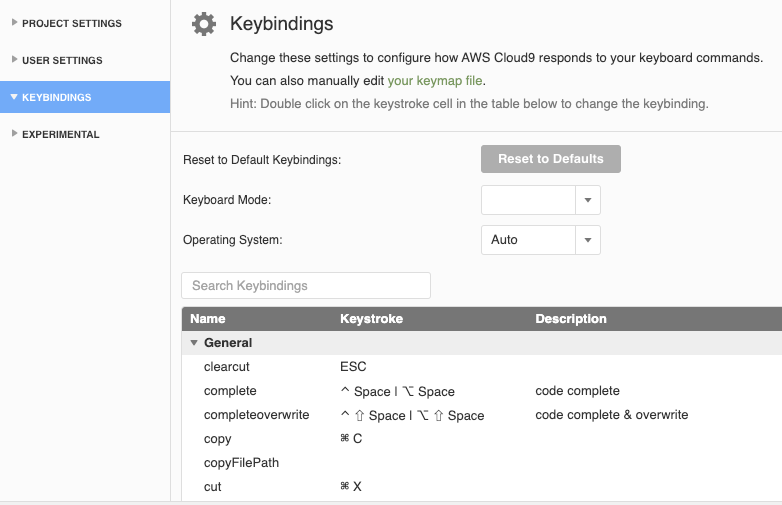Click the Name column header
Image resolution: width=782 pixels, height=505 pixels.
pos(208,319)
